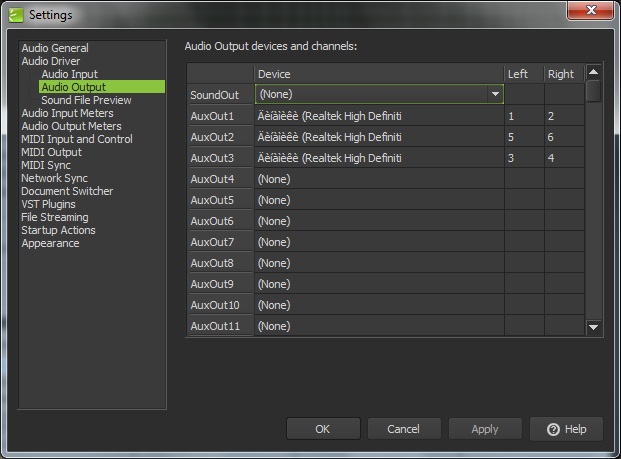Open Audio General settings page
Viewport: 621px width, 459px height.
[55, 48]
